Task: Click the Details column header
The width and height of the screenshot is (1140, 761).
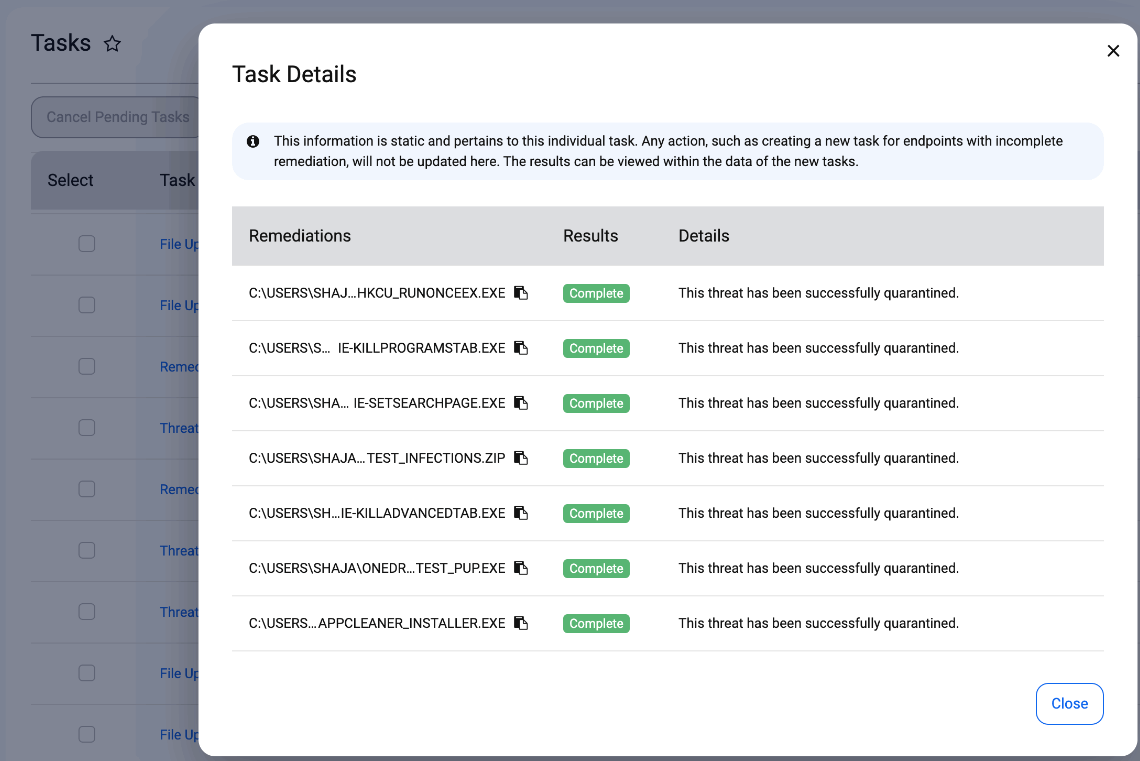Action: pos(704,235)
